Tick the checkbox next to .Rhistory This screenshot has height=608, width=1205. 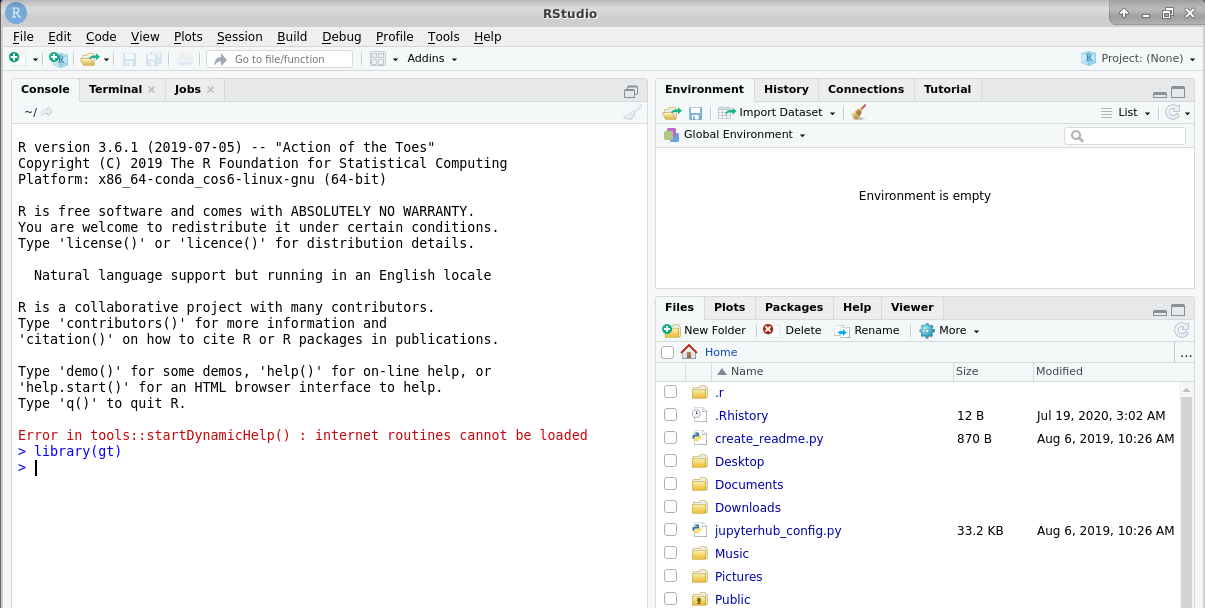670,415
